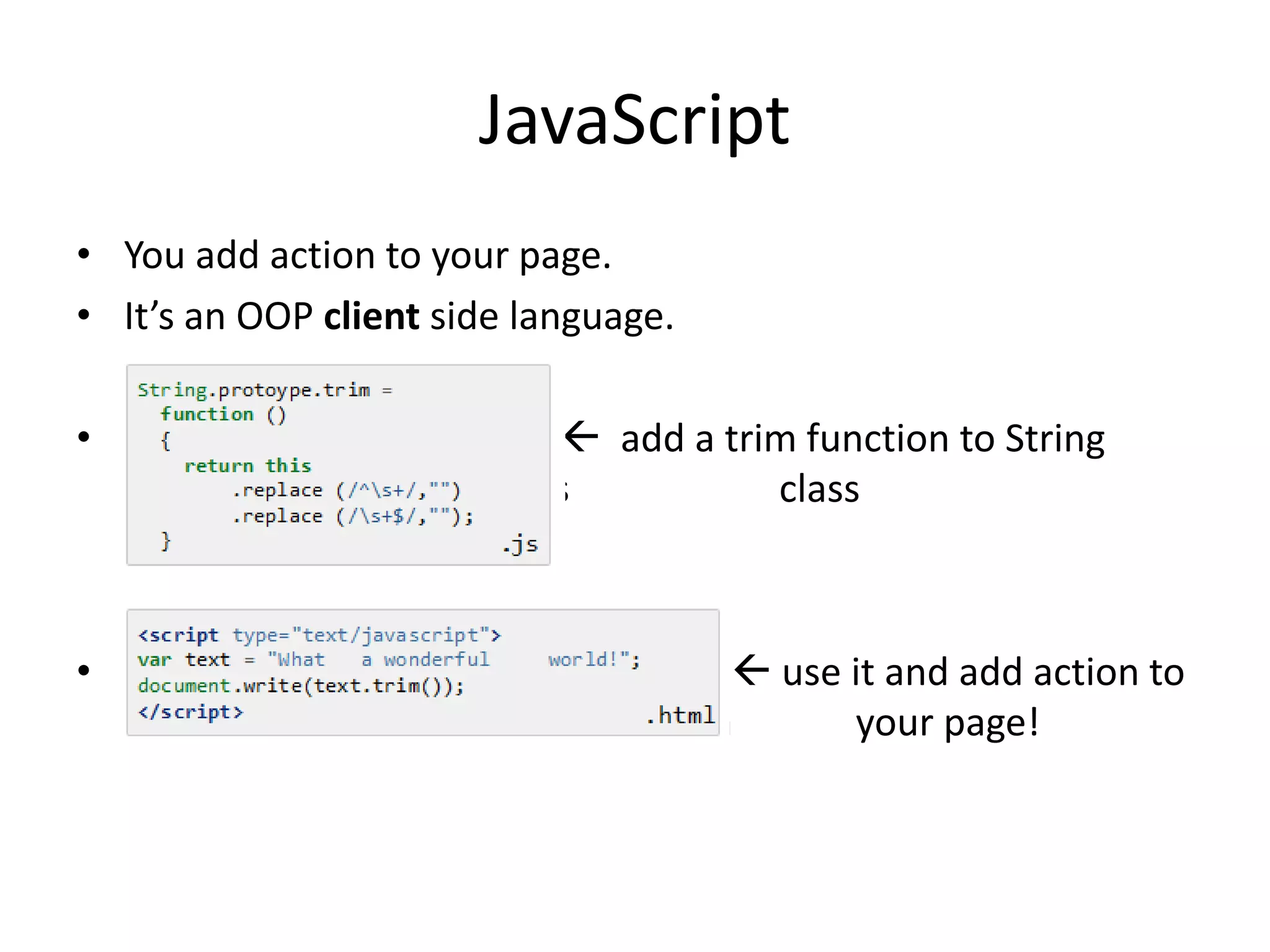Click the first replace line with /^\s+/
The width and height of the screenshot is (1270, 952).
click(x=346, y=491)
